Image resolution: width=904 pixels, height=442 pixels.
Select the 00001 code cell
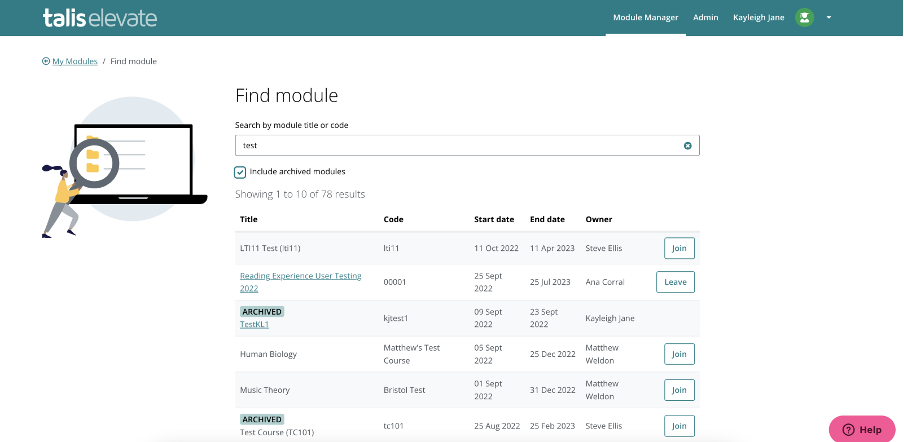(x=395, y=282)
